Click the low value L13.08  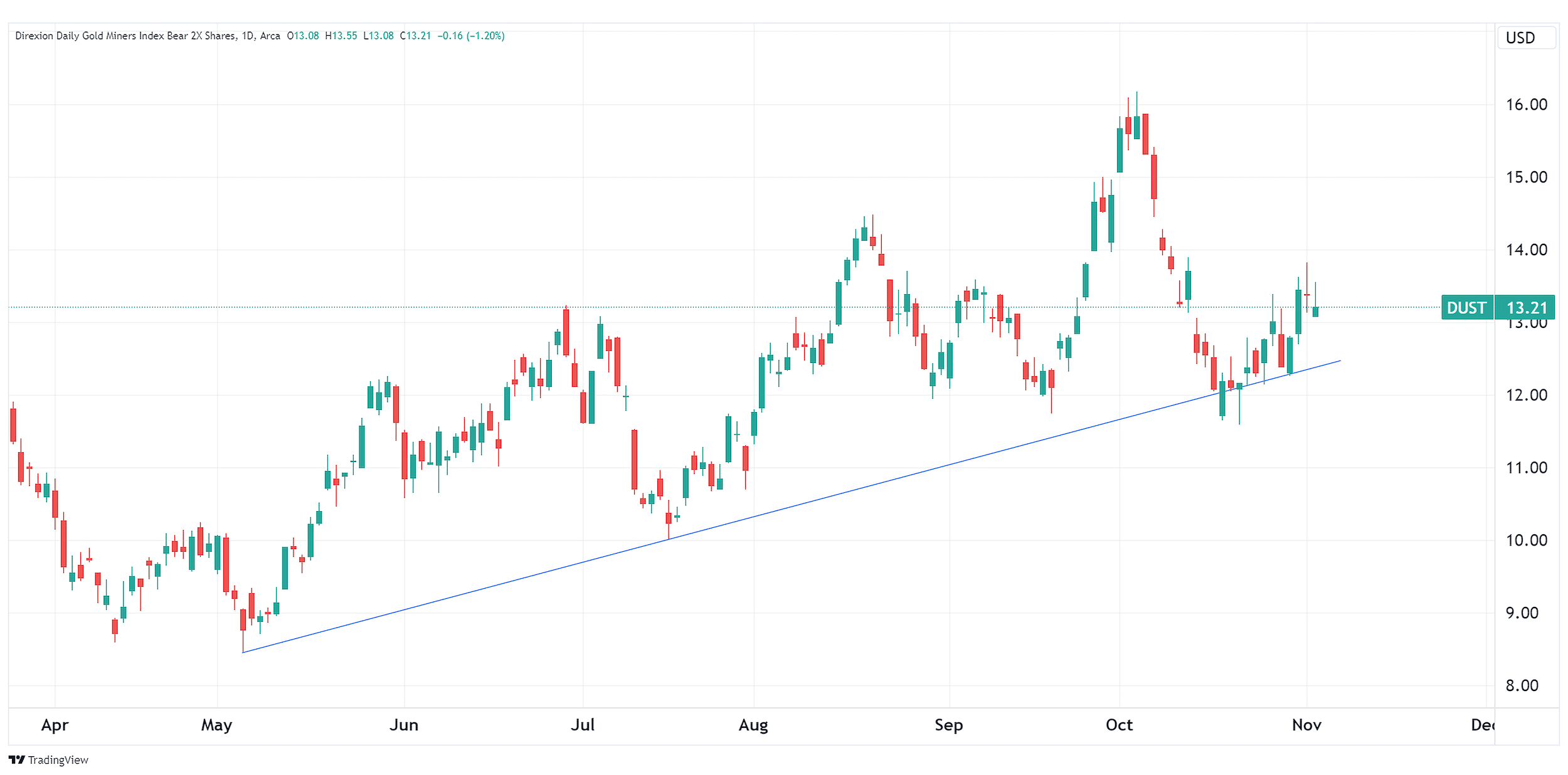point(378,36)
